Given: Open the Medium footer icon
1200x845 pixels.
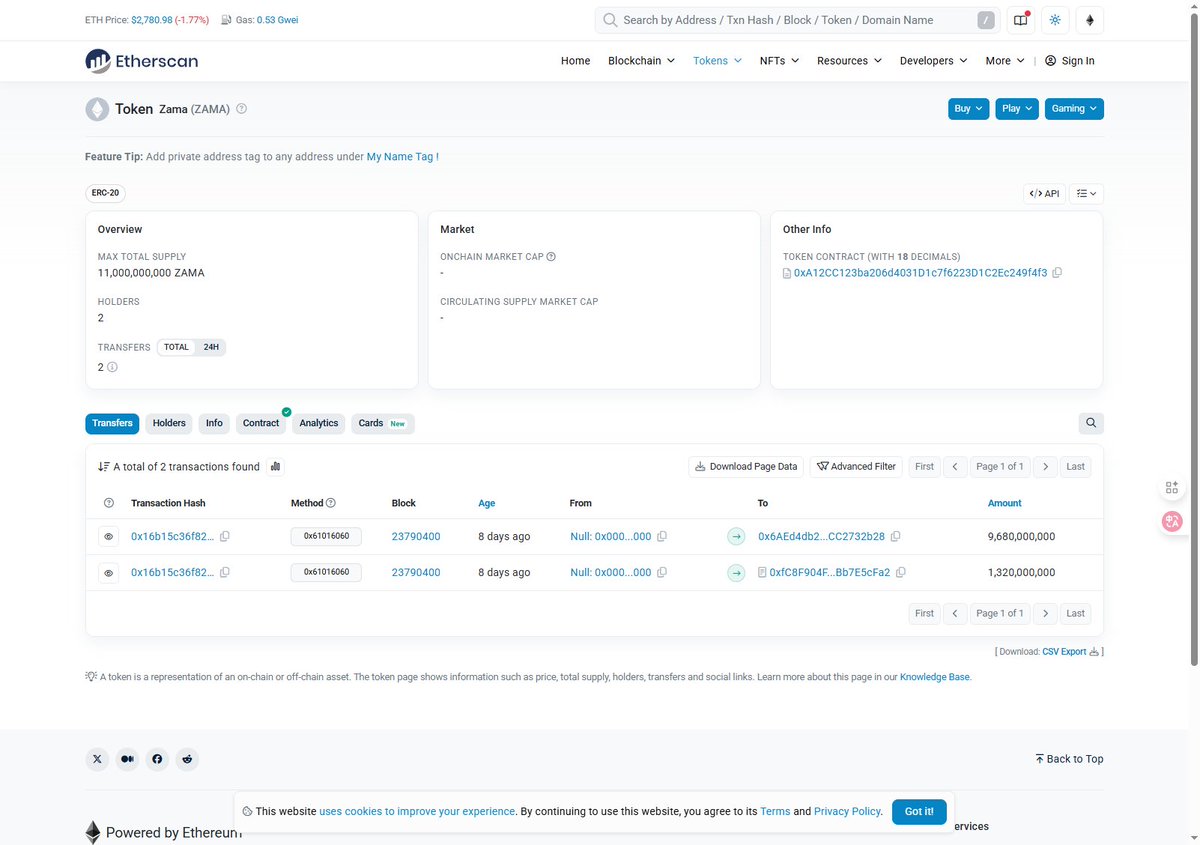Looking at the screenshot, I should (x=127, y=759).
